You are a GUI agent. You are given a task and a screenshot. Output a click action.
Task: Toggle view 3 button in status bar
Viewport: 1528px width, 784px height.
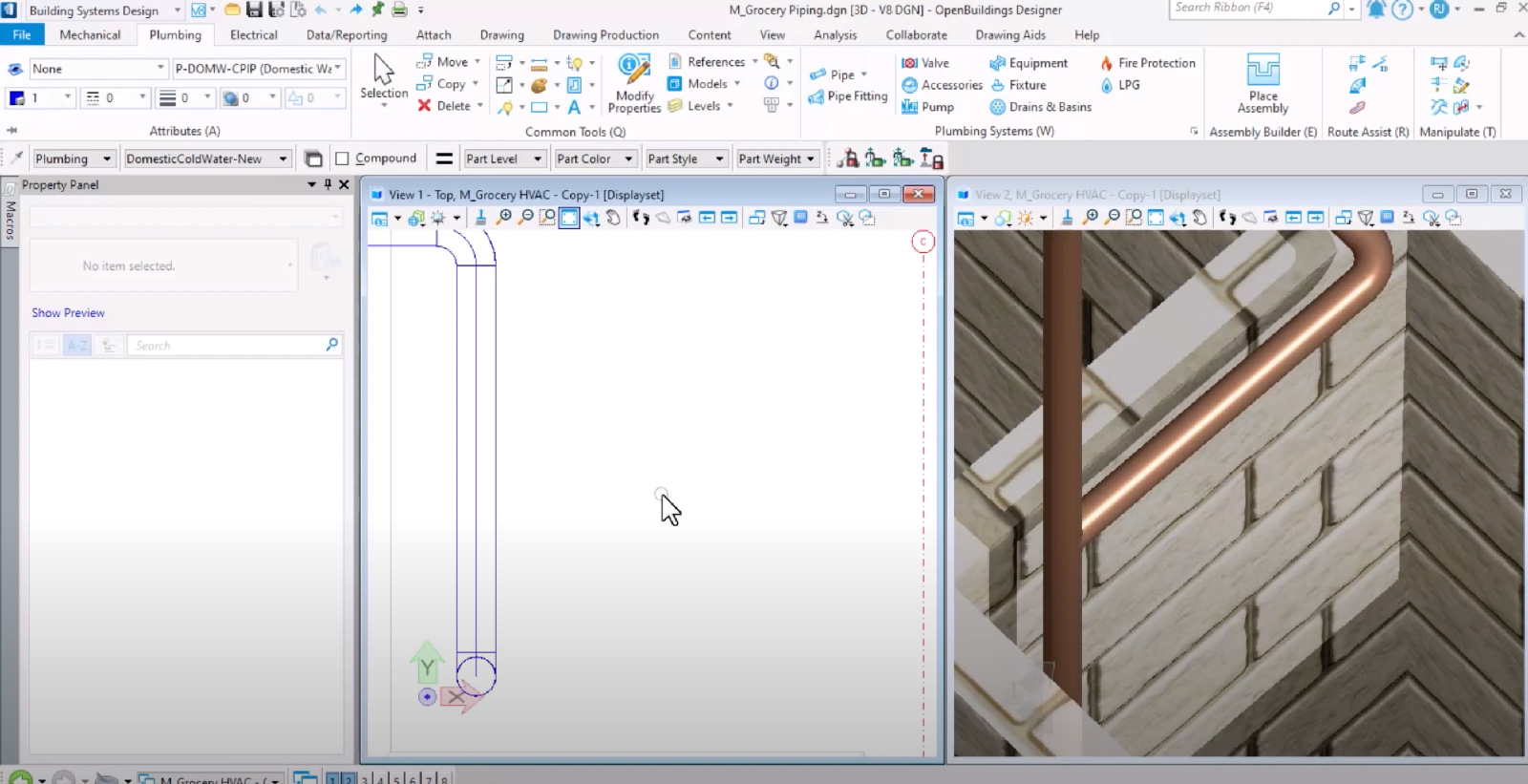tap(365, 779)
